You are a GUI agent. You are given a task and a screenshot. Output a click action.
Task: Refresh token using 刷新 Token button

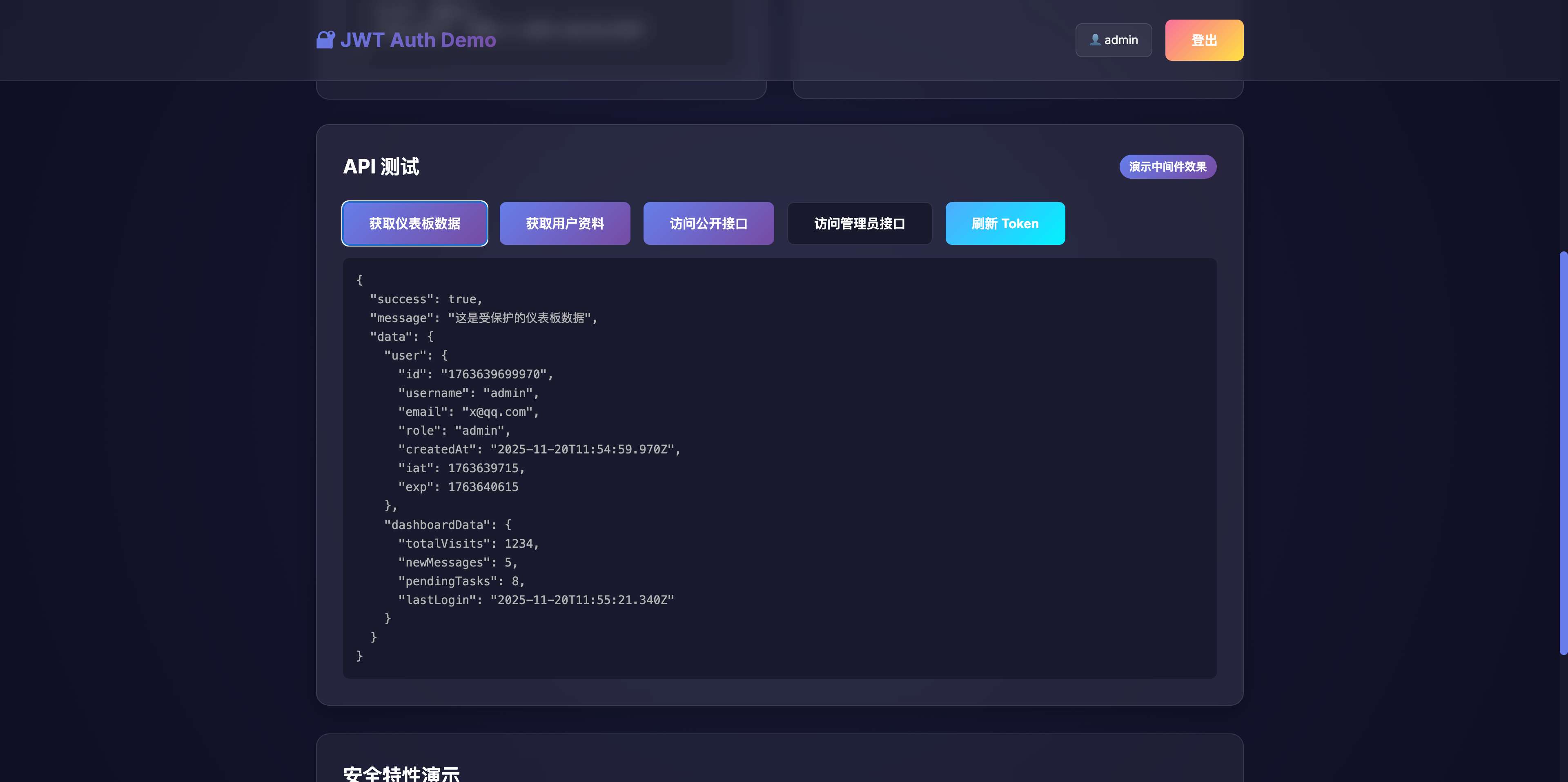tap(1004, 223)
